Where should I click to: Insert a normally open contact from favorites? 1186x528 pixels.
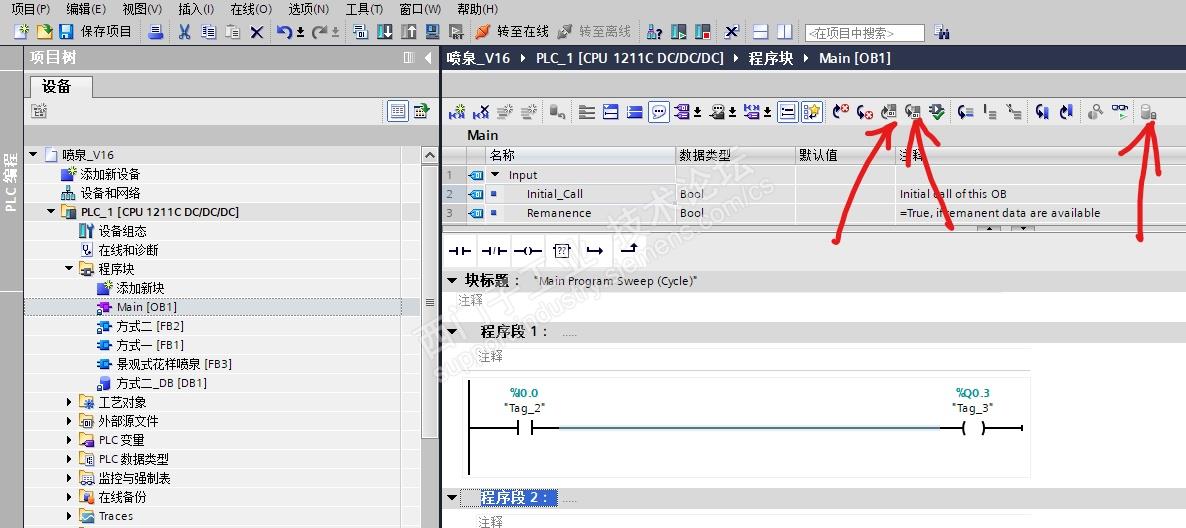click(459, 250)
